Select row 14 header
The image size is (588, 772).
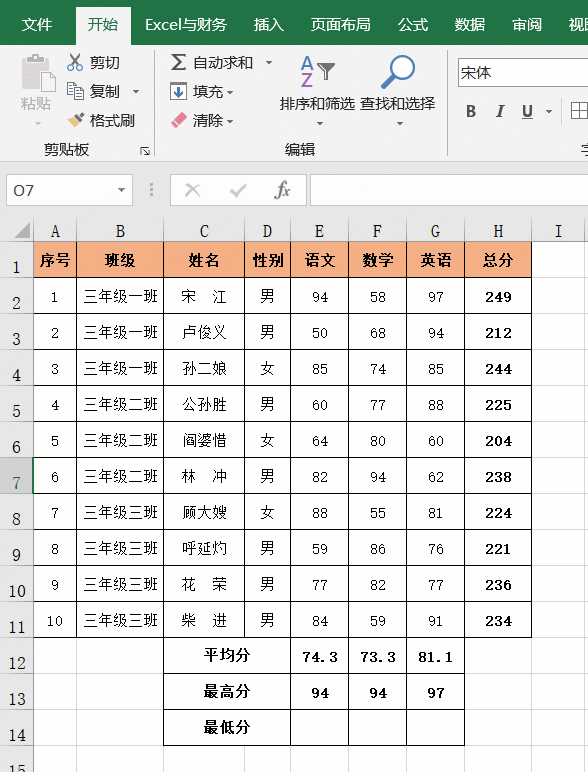[x=16, y=728]
